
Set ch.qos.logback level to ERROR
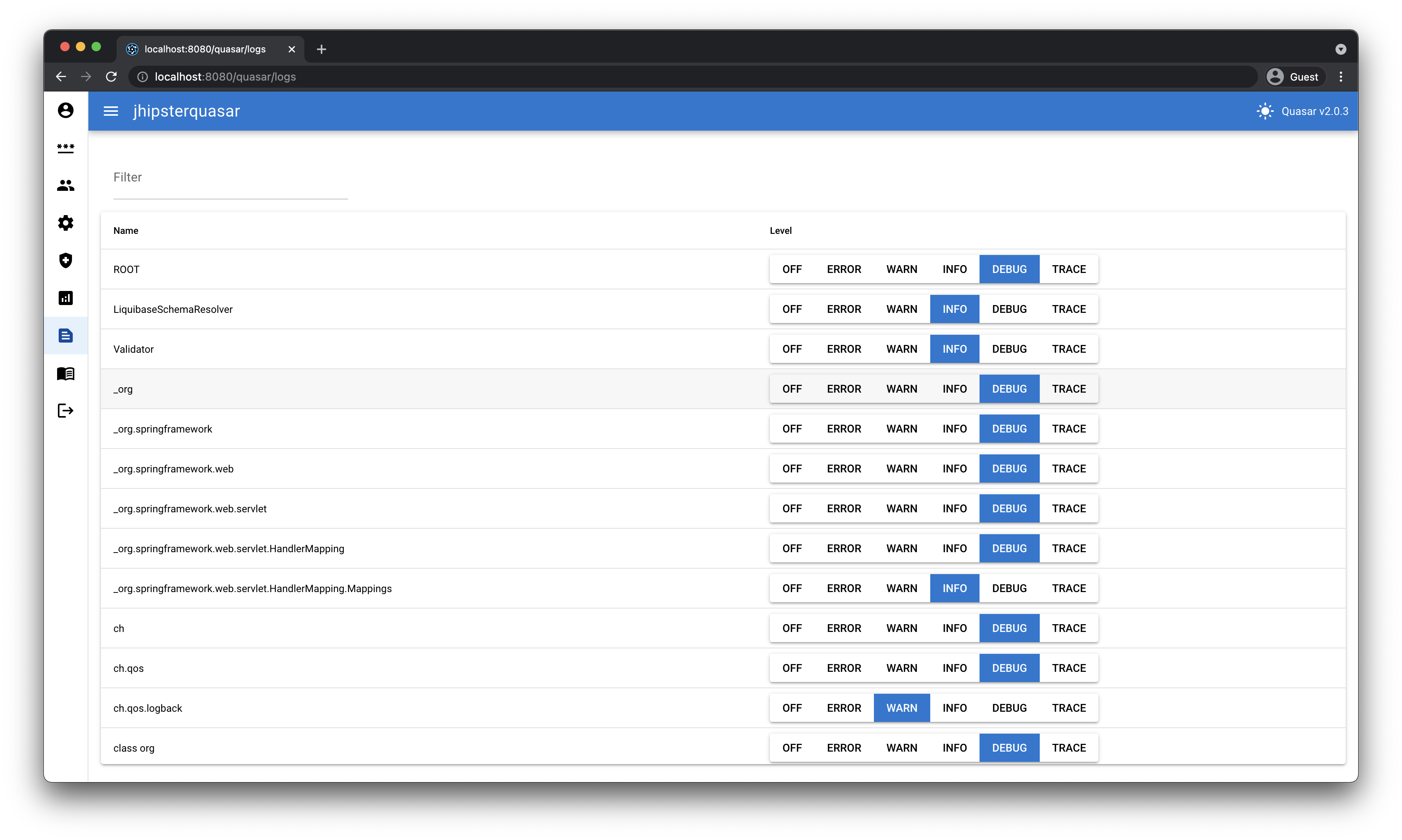[844, 708]
